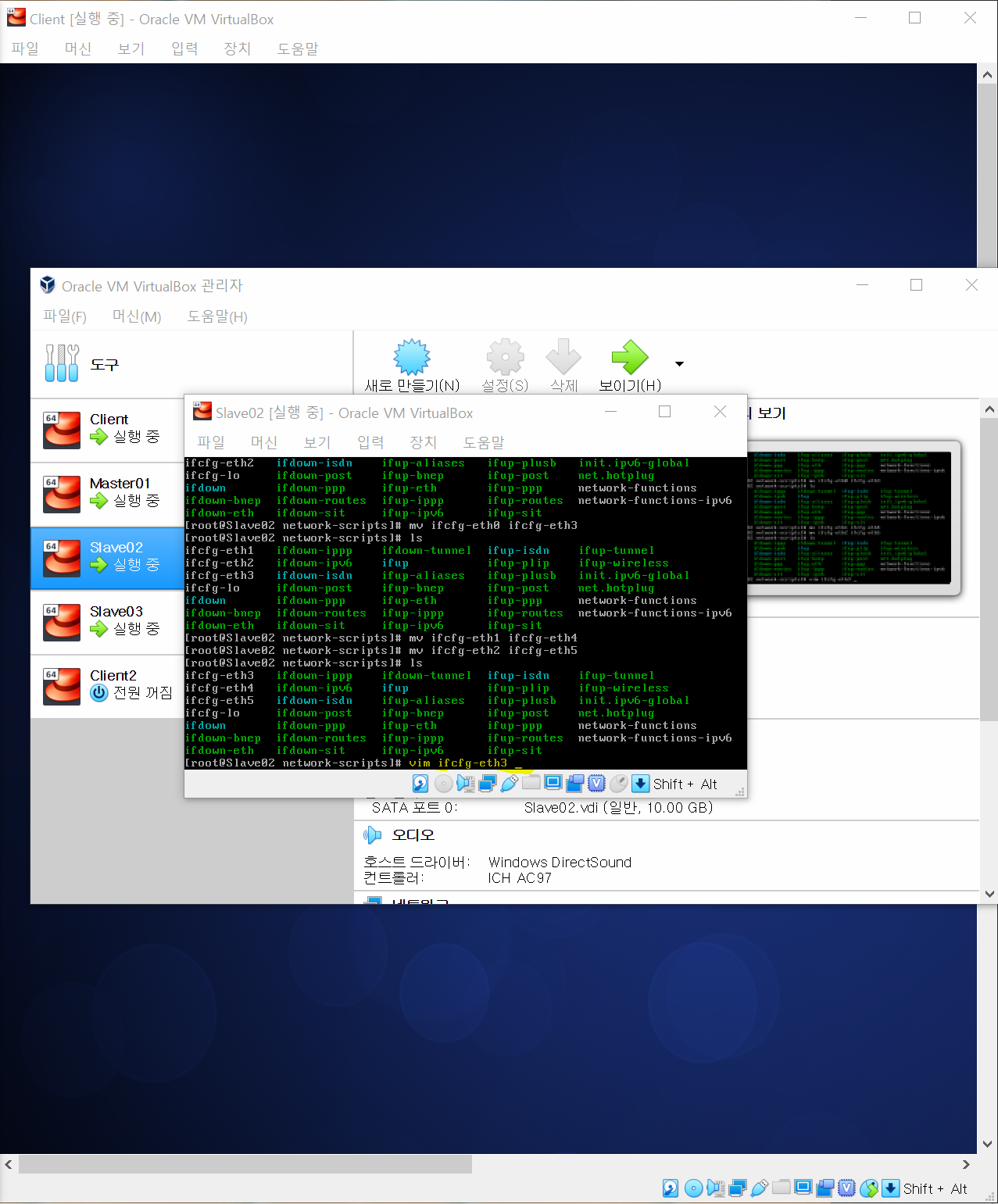
Task: Open 도움말 menu in Client window
Action: tap(298, 48)
